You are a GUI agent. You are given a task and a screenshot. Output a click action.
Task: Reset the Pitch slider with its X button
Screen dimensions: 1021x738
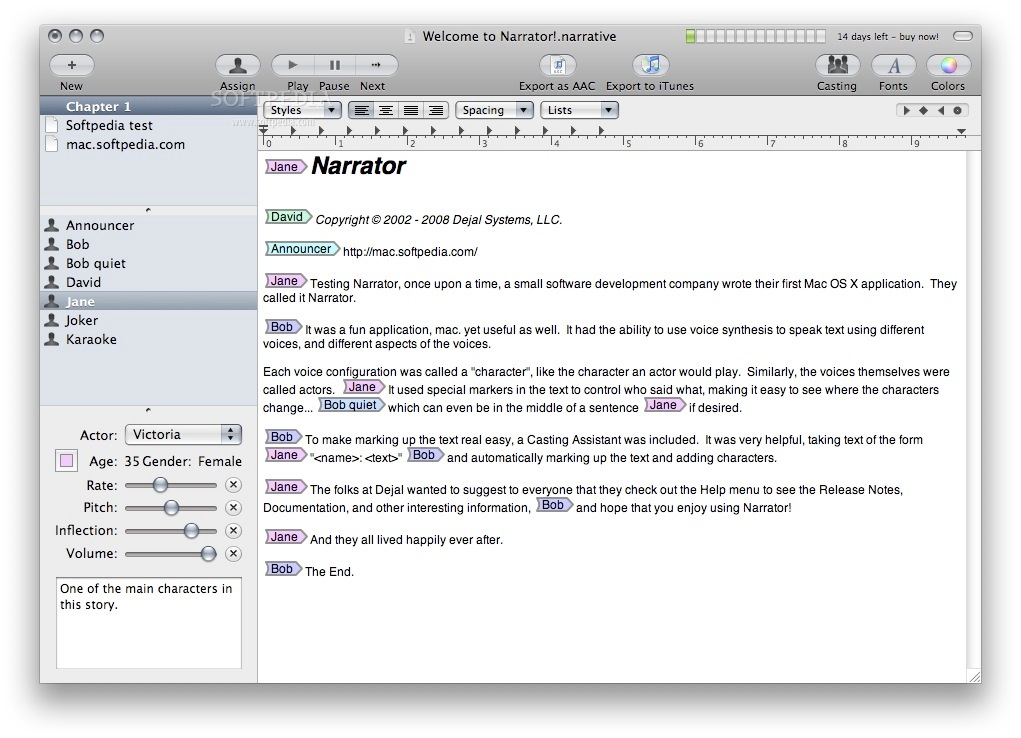point(233,507)
